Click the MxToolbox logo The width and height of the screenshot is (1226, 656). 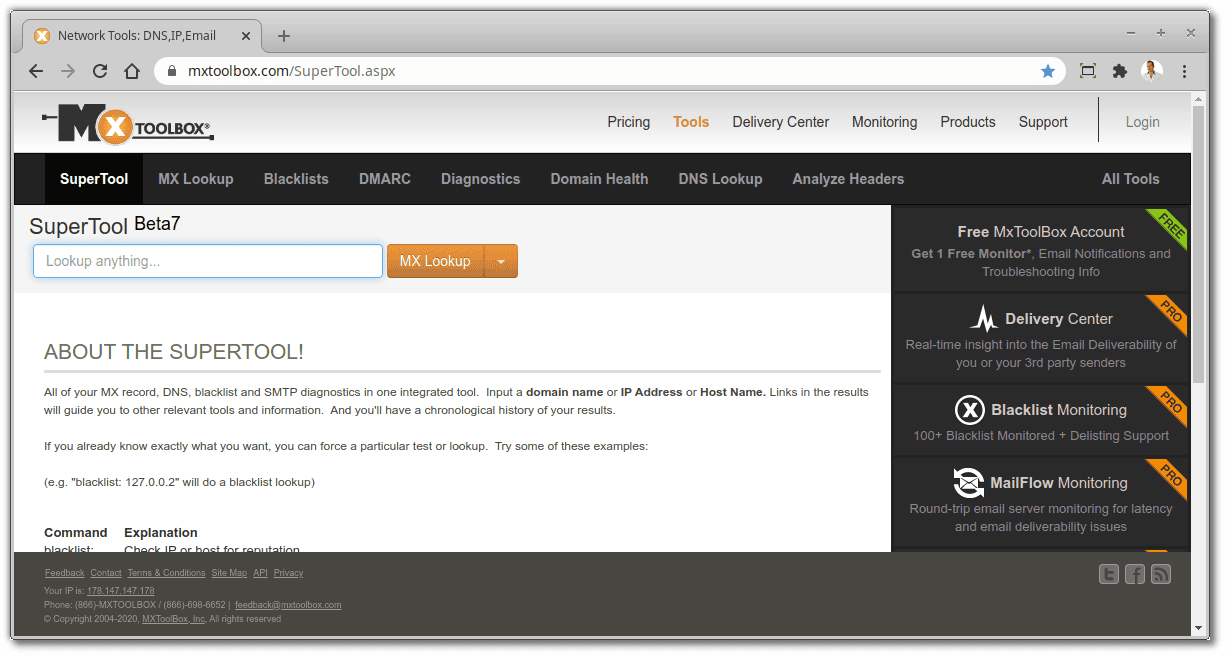[128, 123]
